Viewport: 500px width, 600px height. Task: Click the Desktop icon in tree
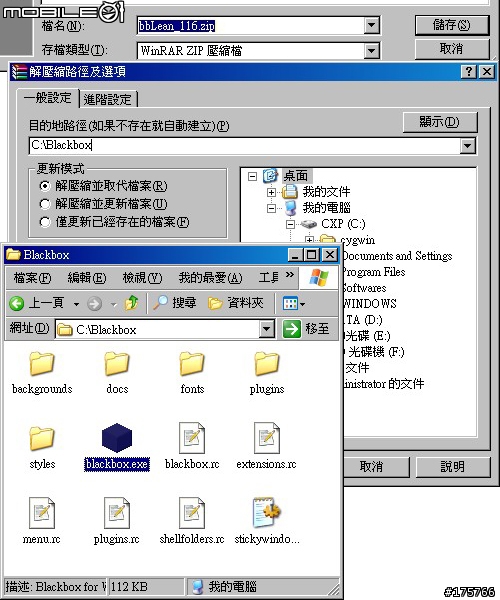270,176
